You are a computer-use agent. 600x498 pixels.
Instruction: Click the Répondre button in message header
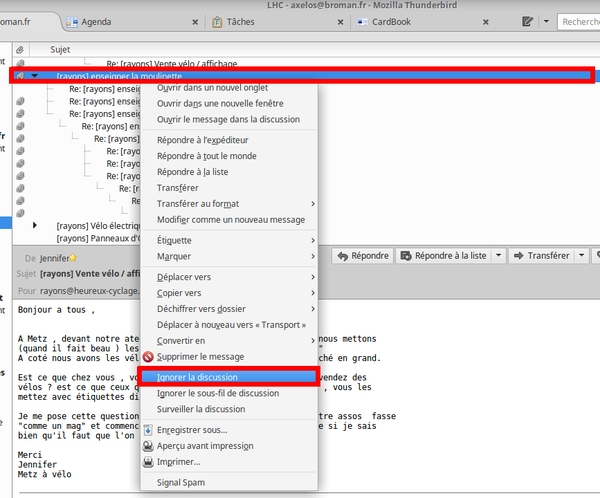363,256
